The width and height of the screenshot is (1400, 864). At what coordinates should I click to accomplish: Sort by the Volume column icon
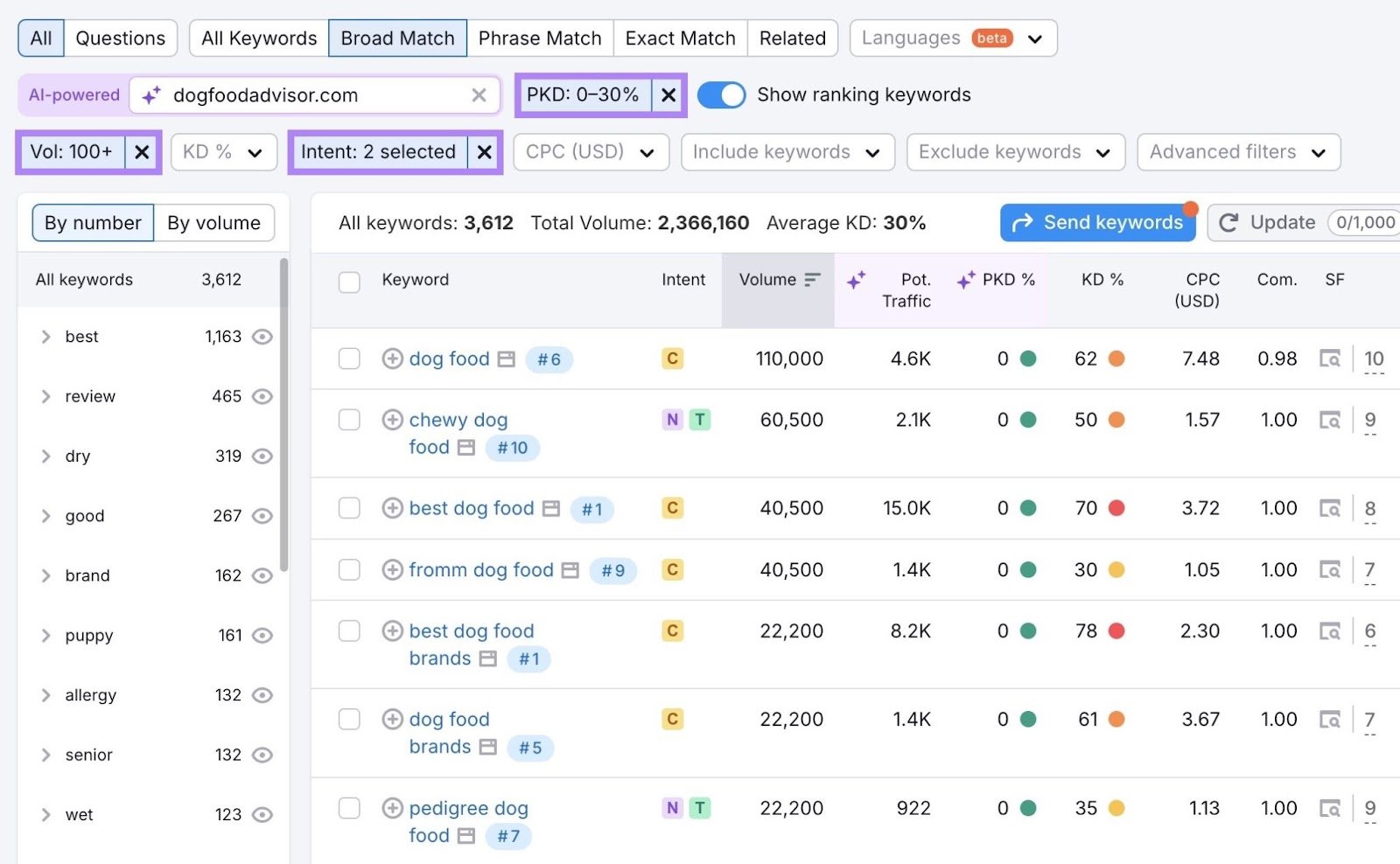point(812,279)
